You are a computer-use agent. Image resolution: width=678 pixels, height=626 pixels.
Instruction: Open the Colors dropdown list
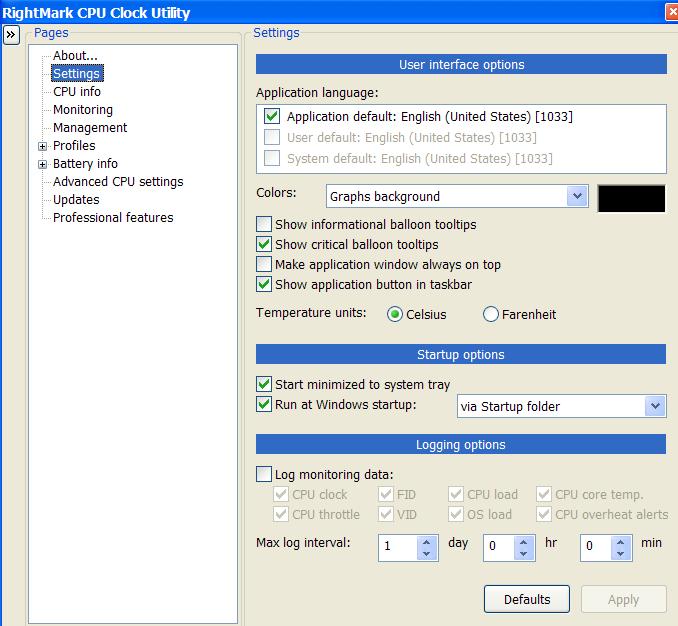pyautogui.click(x=577, y=196)
